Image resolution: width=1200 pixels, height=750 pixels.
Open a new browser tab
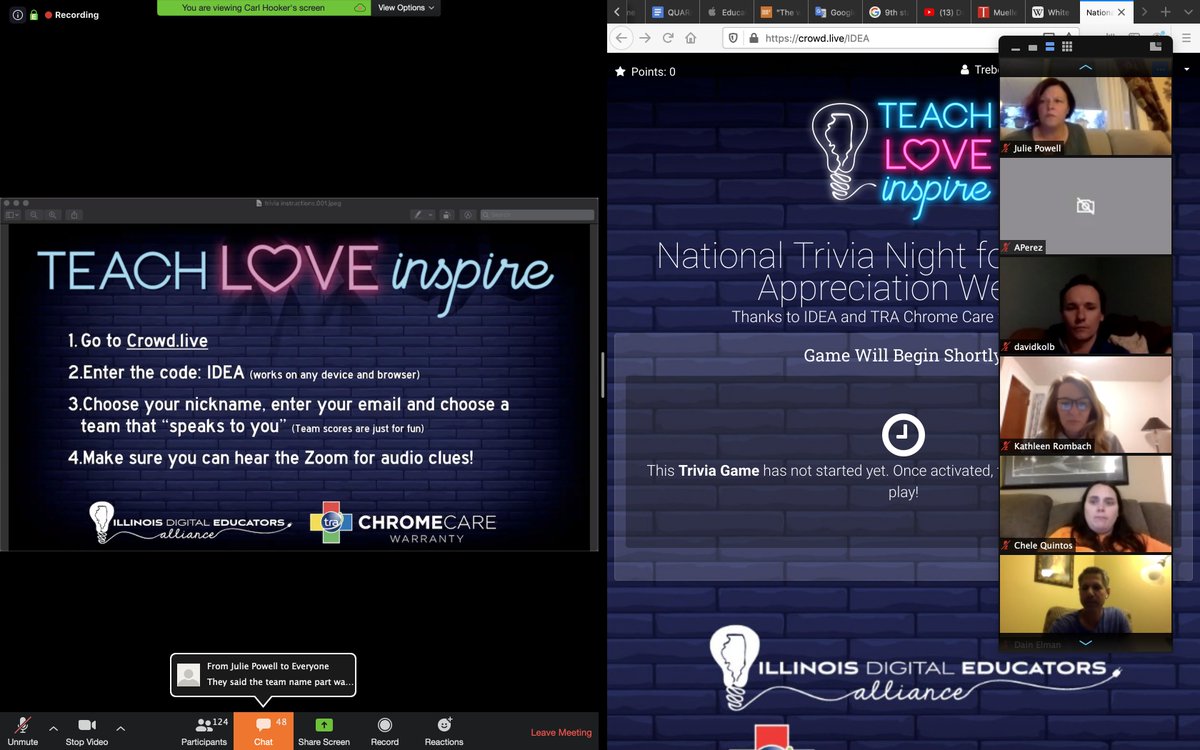click(1165, 12)
